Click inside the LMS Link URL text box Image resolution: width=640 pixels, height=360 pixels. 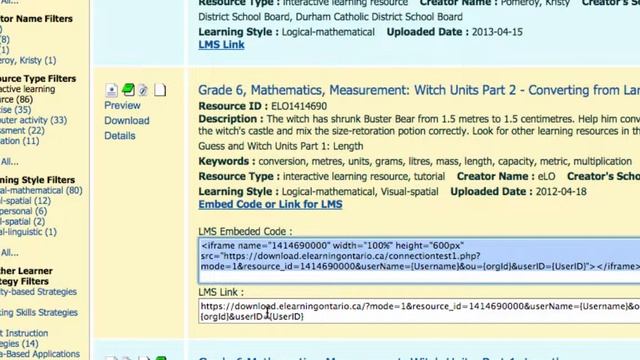(x=419, y=311)
